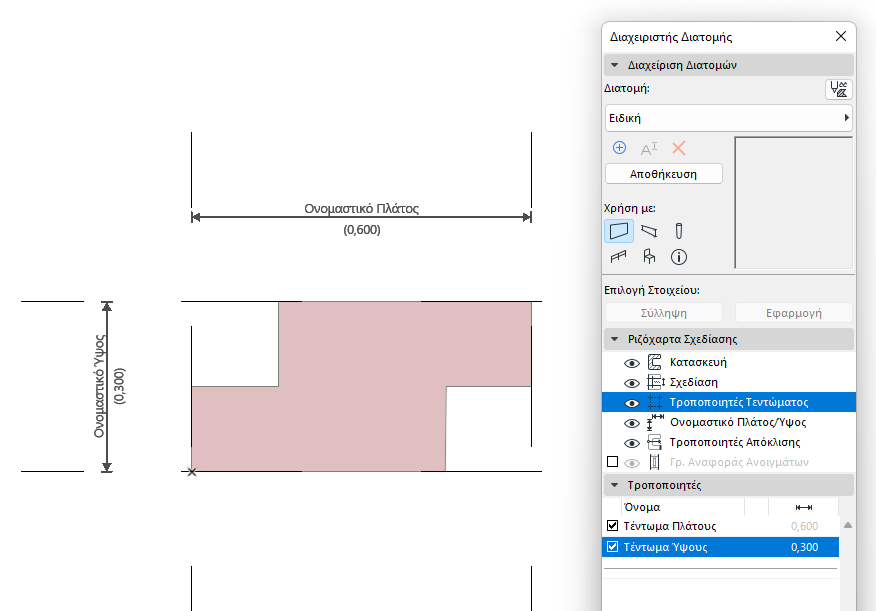Image resolution: width=876 pixels, height=611 pixels.
Task: Select the column usage icon
Action: pyautogui.click(x=679, y=231)
